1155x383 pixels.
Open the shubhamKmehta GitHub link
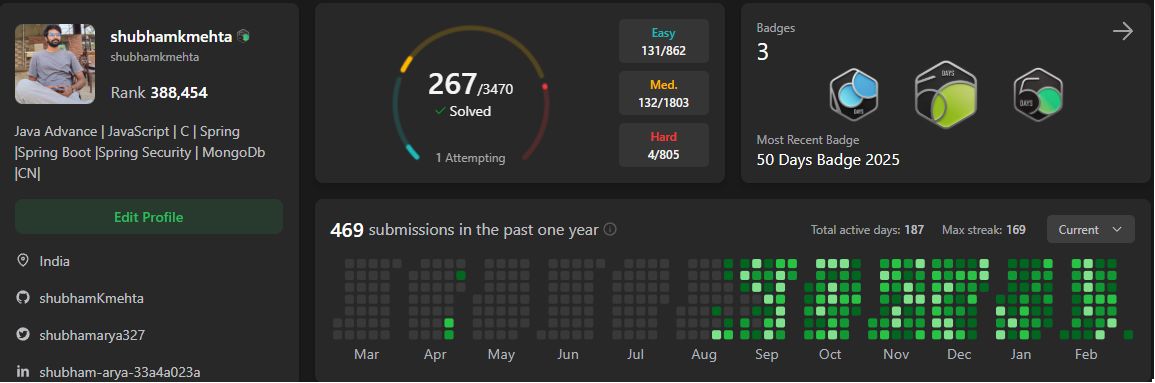tap(91, 298)
